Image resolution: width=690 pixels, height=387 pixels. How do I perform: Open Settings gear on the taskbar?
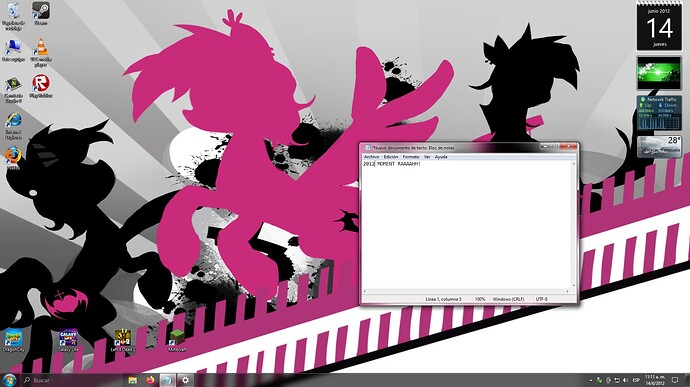[185, 380]
